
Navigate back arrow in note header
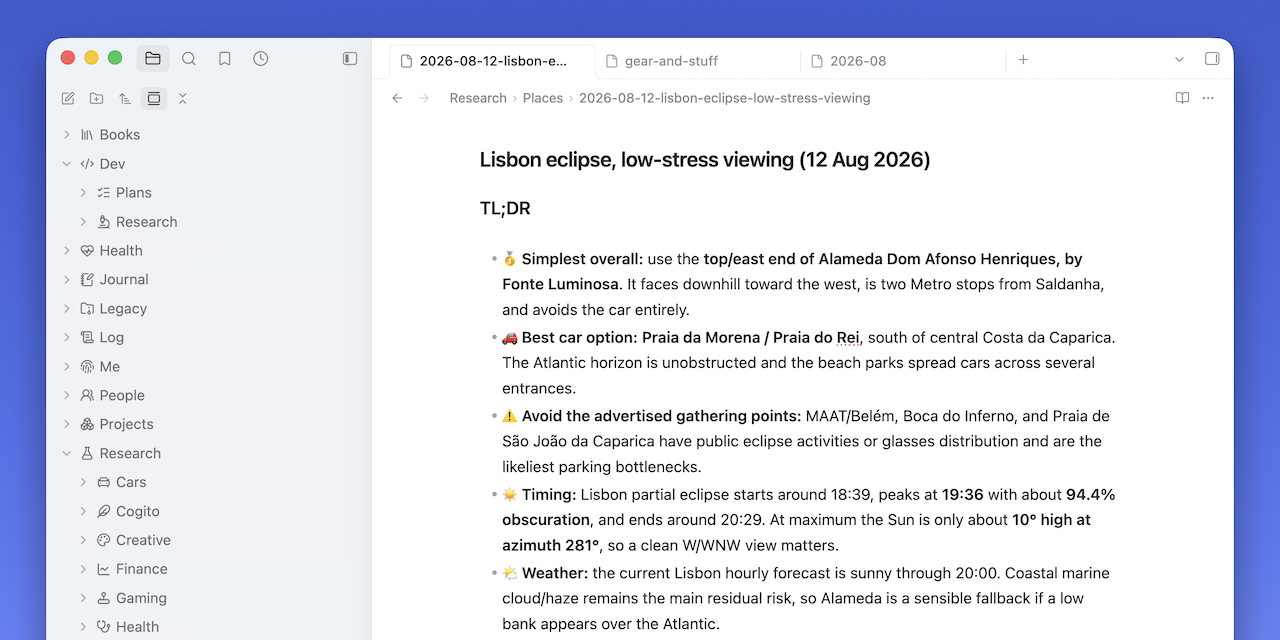click(397, 98)
